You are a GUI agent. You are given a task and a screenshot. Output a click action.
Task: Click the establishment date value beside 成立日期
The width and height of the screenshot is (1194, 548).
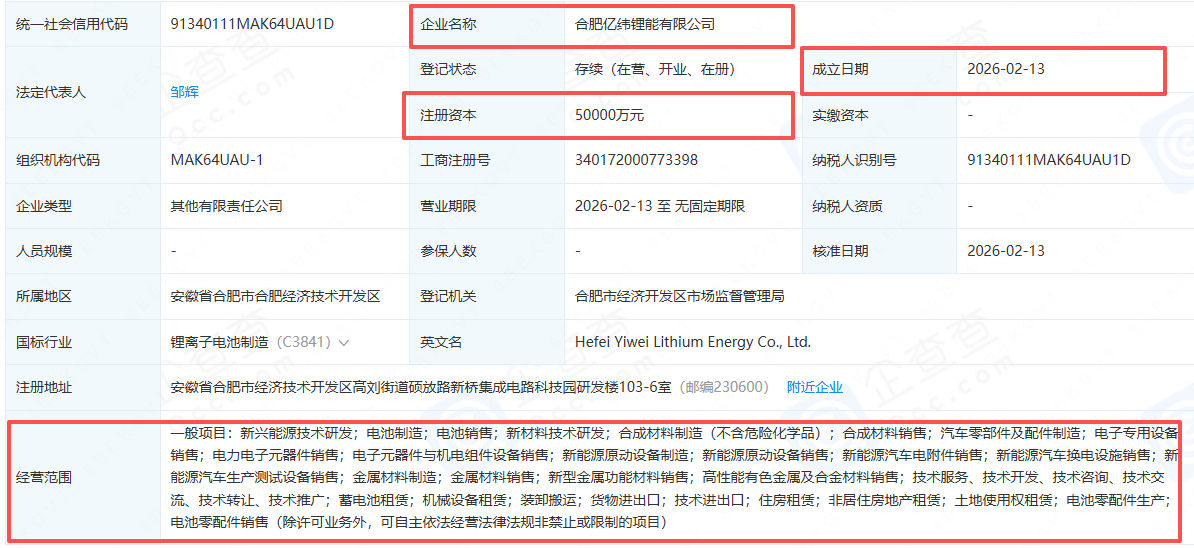pos(1005,69)
